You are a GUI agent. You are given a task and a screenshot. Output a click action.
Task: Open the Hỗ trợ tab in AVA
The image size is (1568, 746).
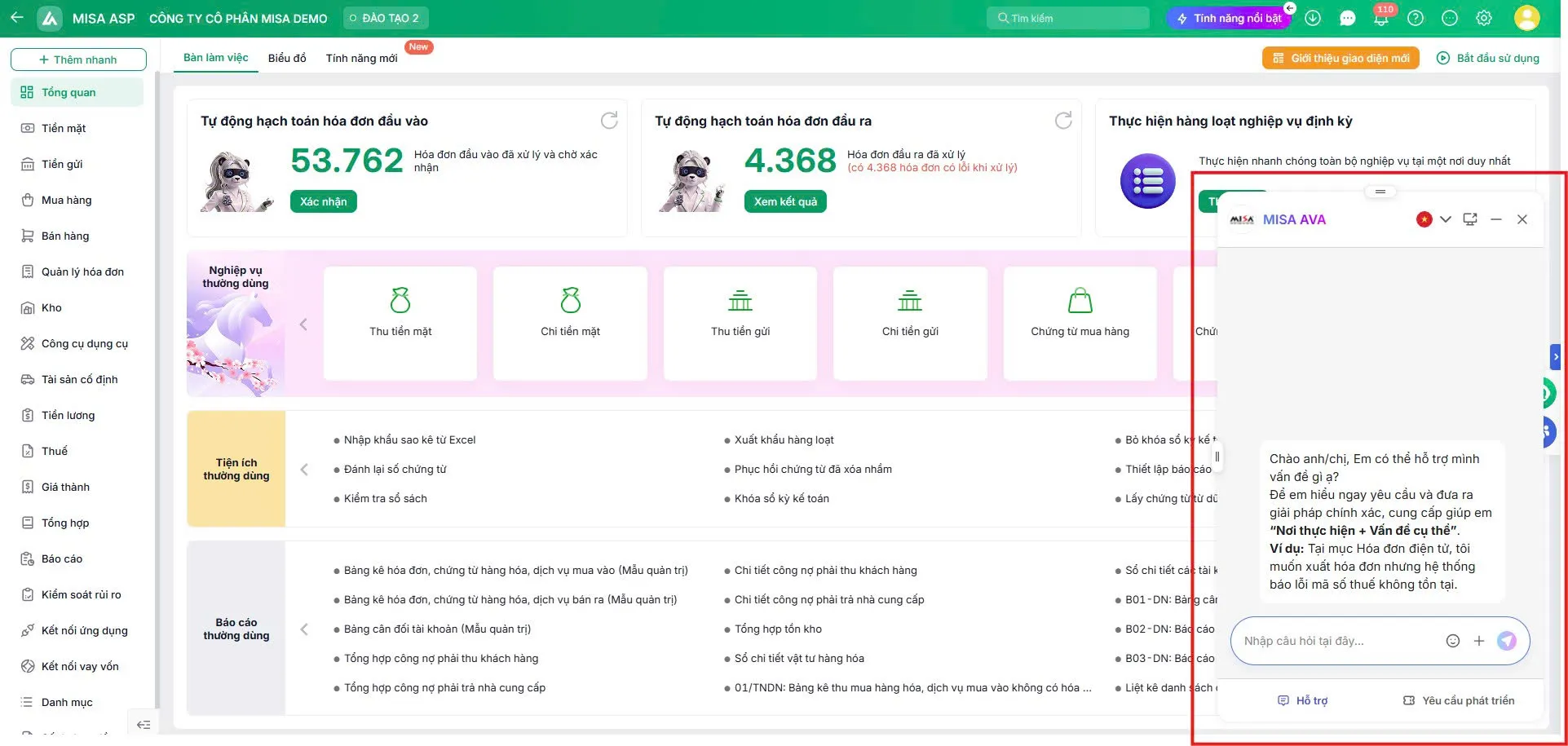(1302, 700)
